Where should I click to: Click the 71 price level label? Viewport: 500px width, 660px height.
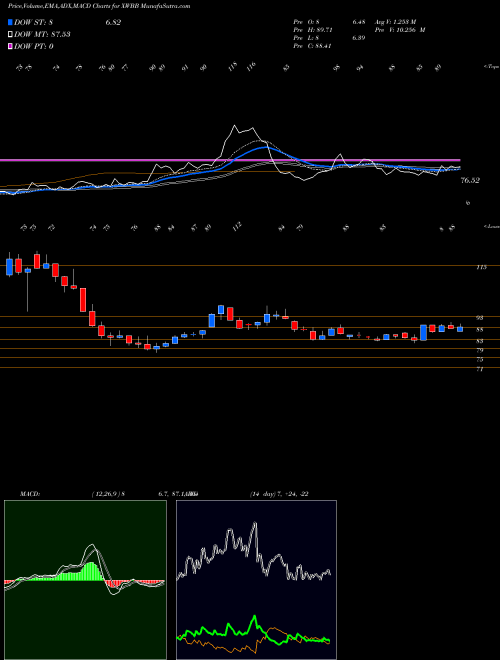480,369
